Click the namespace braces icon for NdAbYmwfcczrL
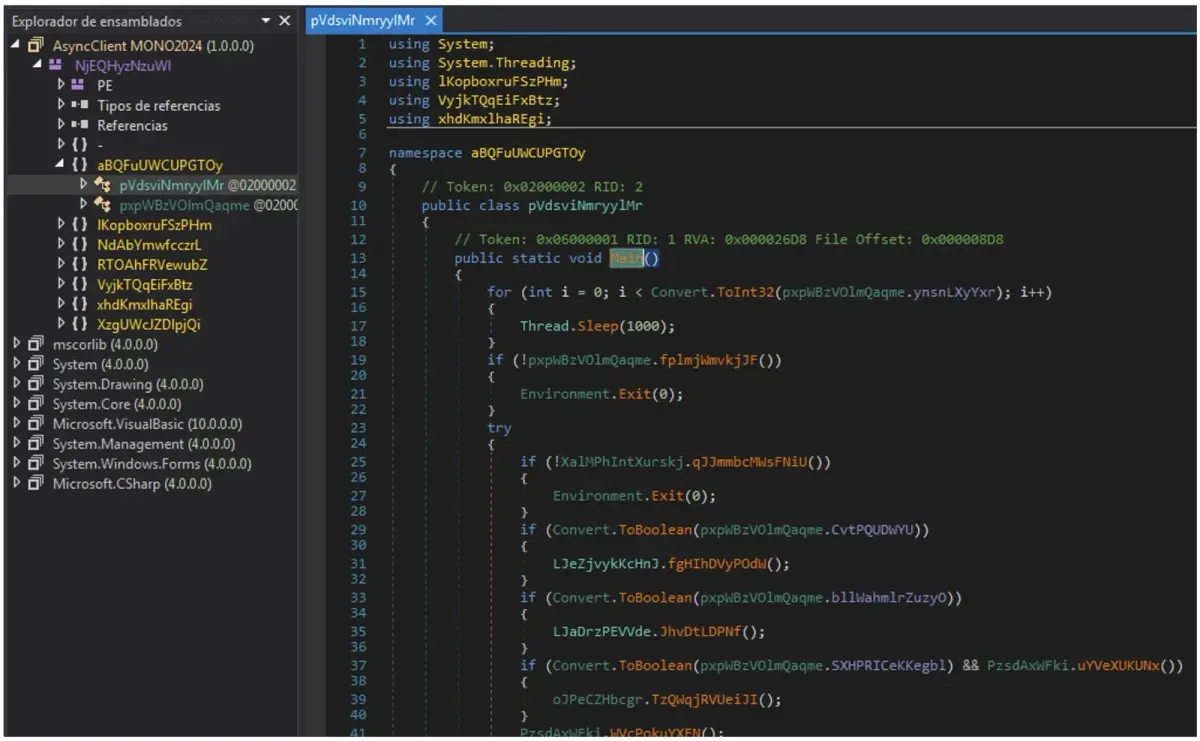Image resolution: width=1200 pixels, height=741 pixels. 80,245
